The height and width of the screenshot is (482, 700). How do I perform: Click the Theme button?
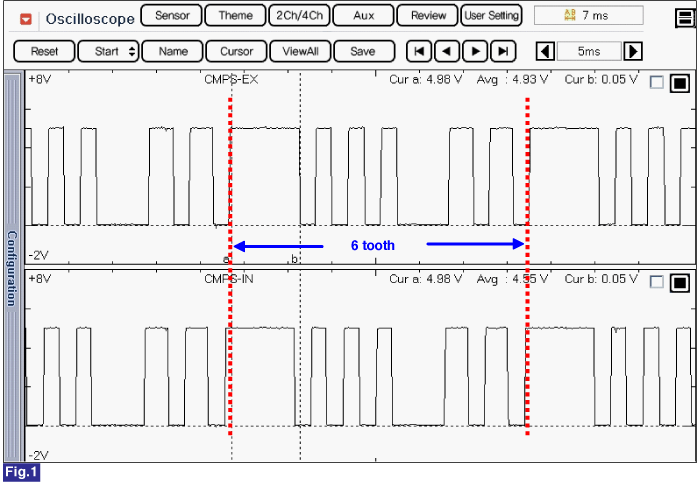(236, 16)
